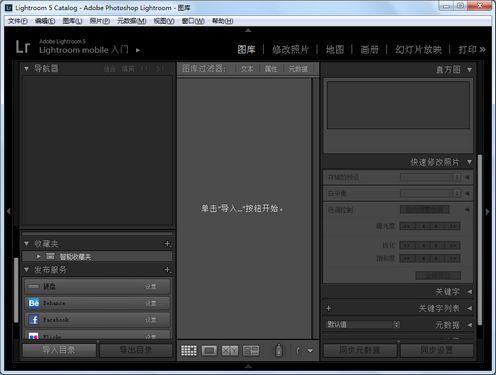Screen dimensions: 496x375
Task: Switch to 幻灯片放映 Slideshow module
Action: click(x=418, y=50)
